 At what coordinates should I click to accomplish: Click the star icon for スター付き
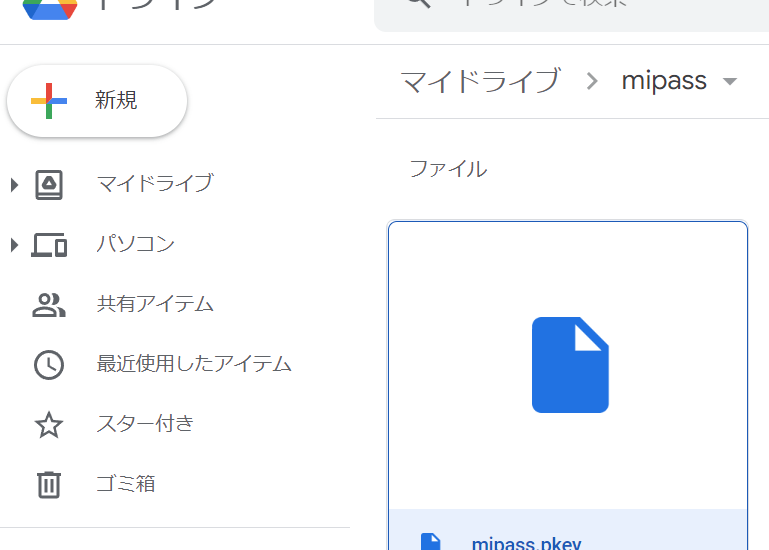(x=49, y=425)
